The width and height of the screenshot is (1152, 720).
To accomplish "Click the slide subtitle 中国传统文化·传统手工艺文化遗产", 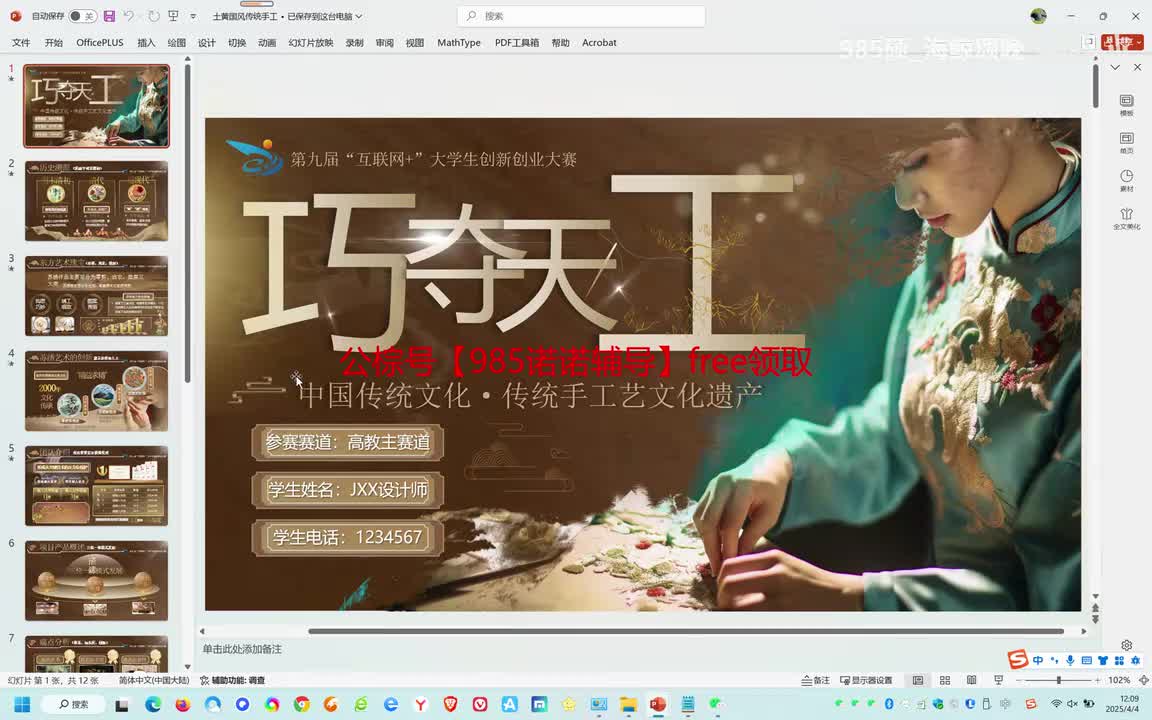I will 530,395.
